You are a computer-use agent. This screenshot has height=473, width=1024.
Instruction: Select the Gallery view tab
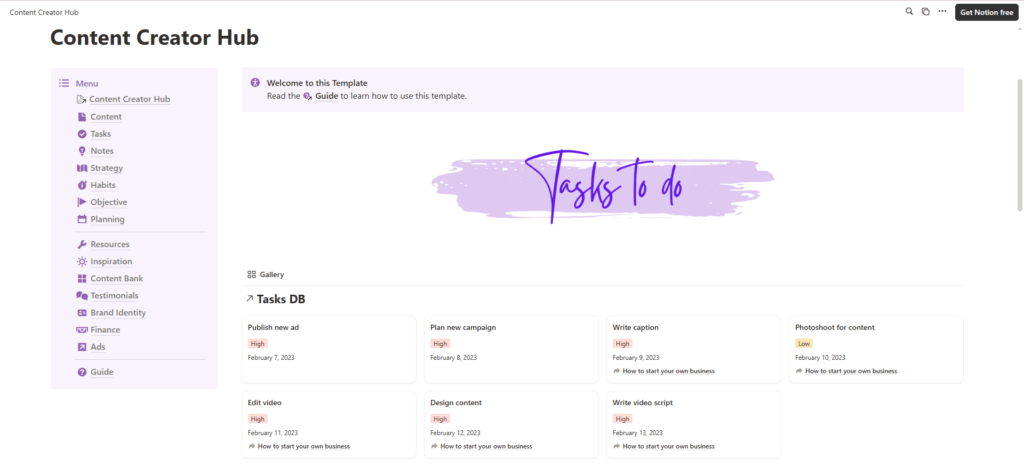coord(266,274)
